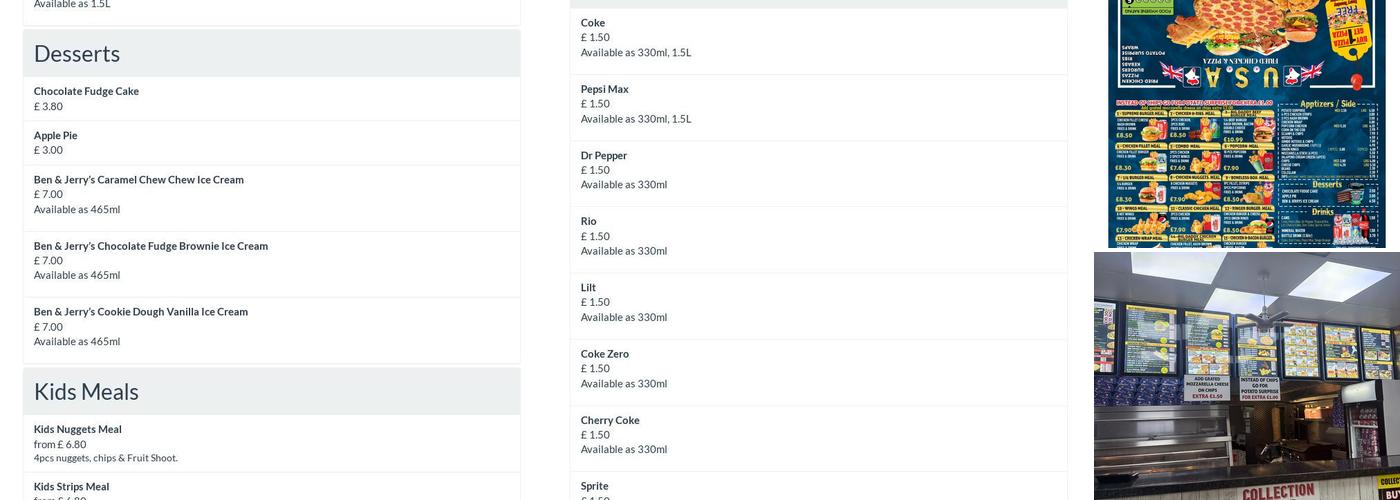
Task: Open the shop interior ceiling fan photo
Action: [1246, 315]
